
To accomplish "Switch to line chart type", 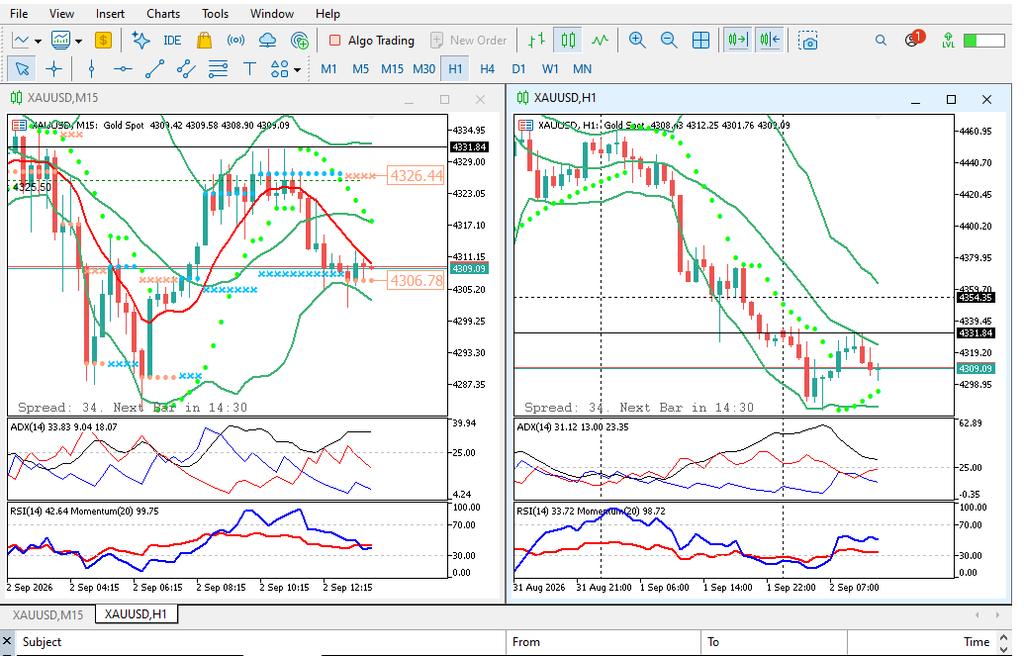I will (x=600, y=41).
